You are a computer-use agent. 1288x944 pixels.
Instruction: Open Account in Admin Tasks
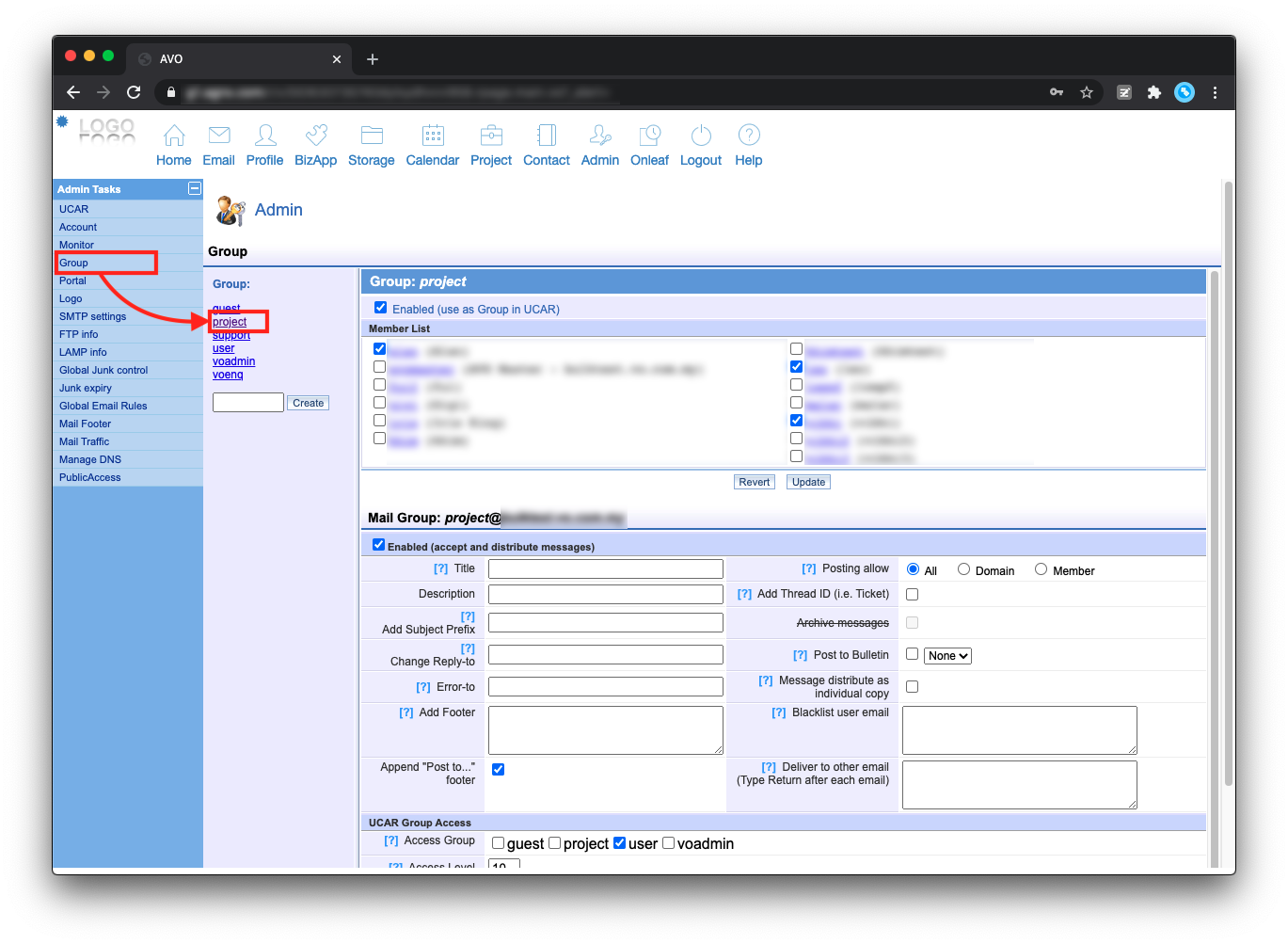pos(78,227)
